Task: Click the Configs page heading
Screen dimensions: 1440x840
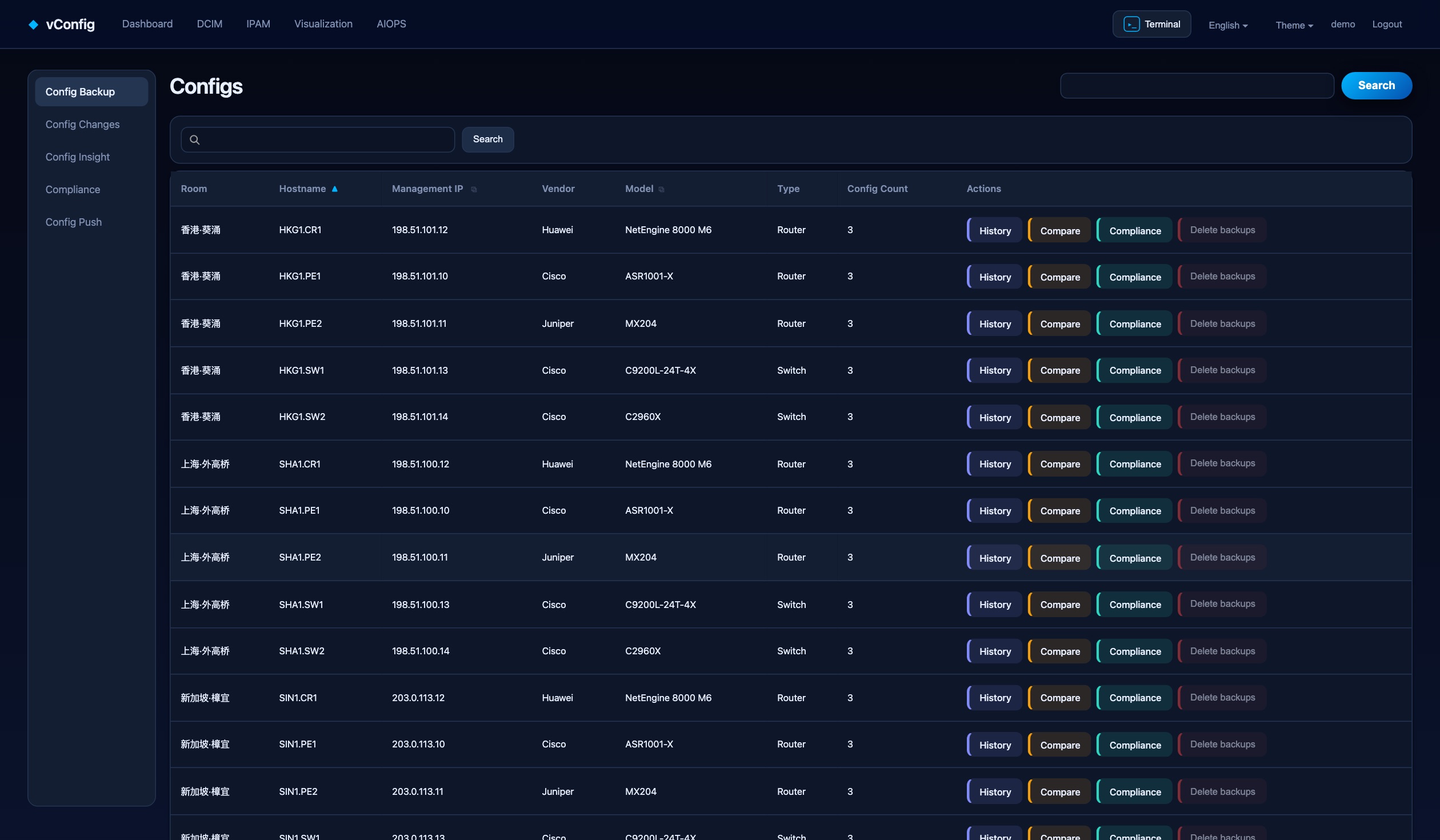Action: pyautogui.click(x=206, y=86)
